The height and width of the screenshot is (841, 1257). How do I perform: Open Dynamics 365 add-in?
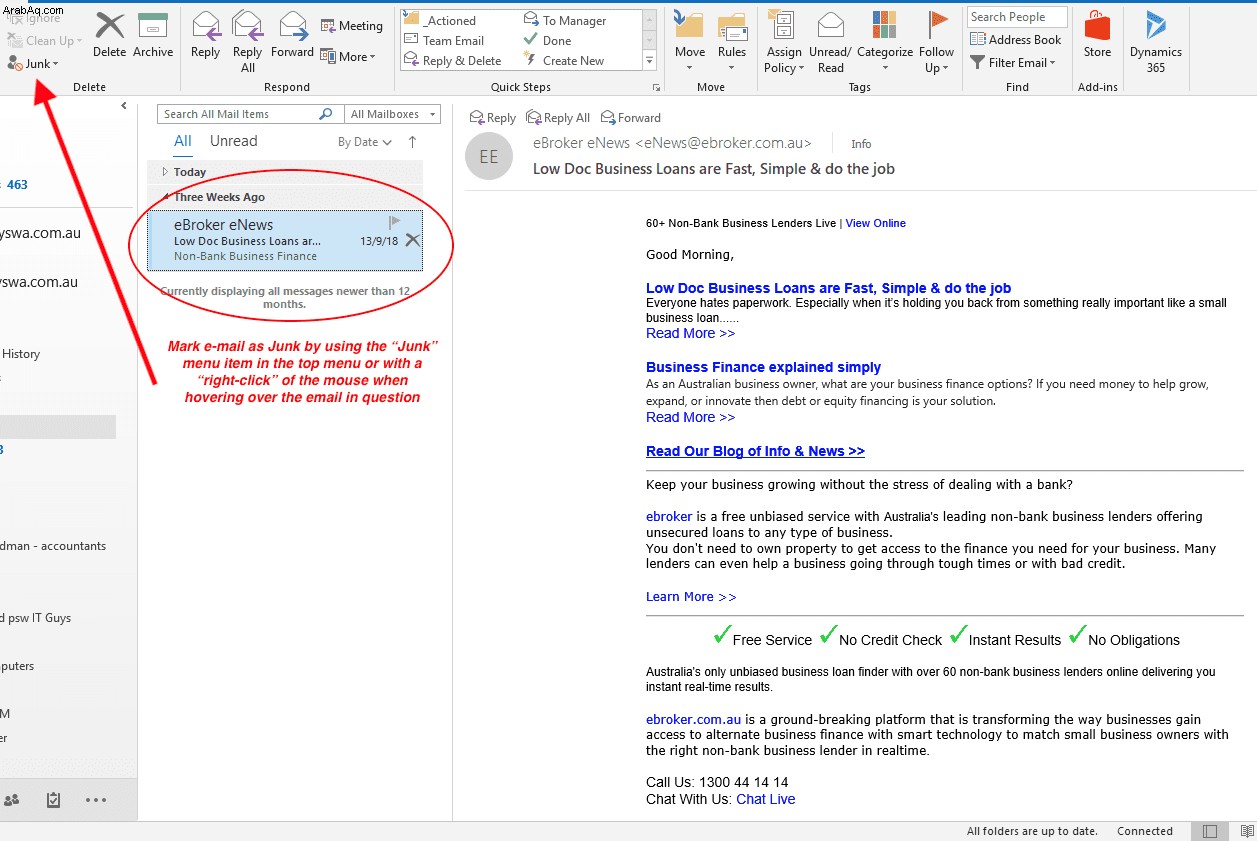pos(1156,42)
